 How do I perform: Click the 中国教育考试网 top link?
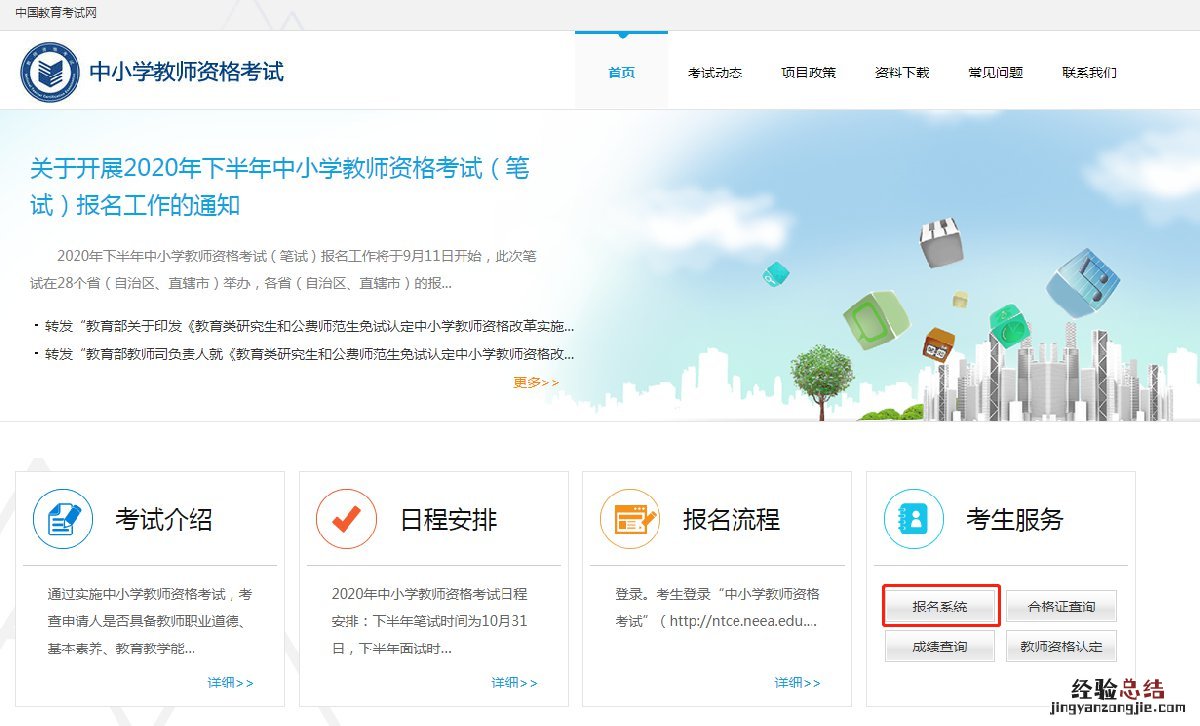click(x=56, y=13)
